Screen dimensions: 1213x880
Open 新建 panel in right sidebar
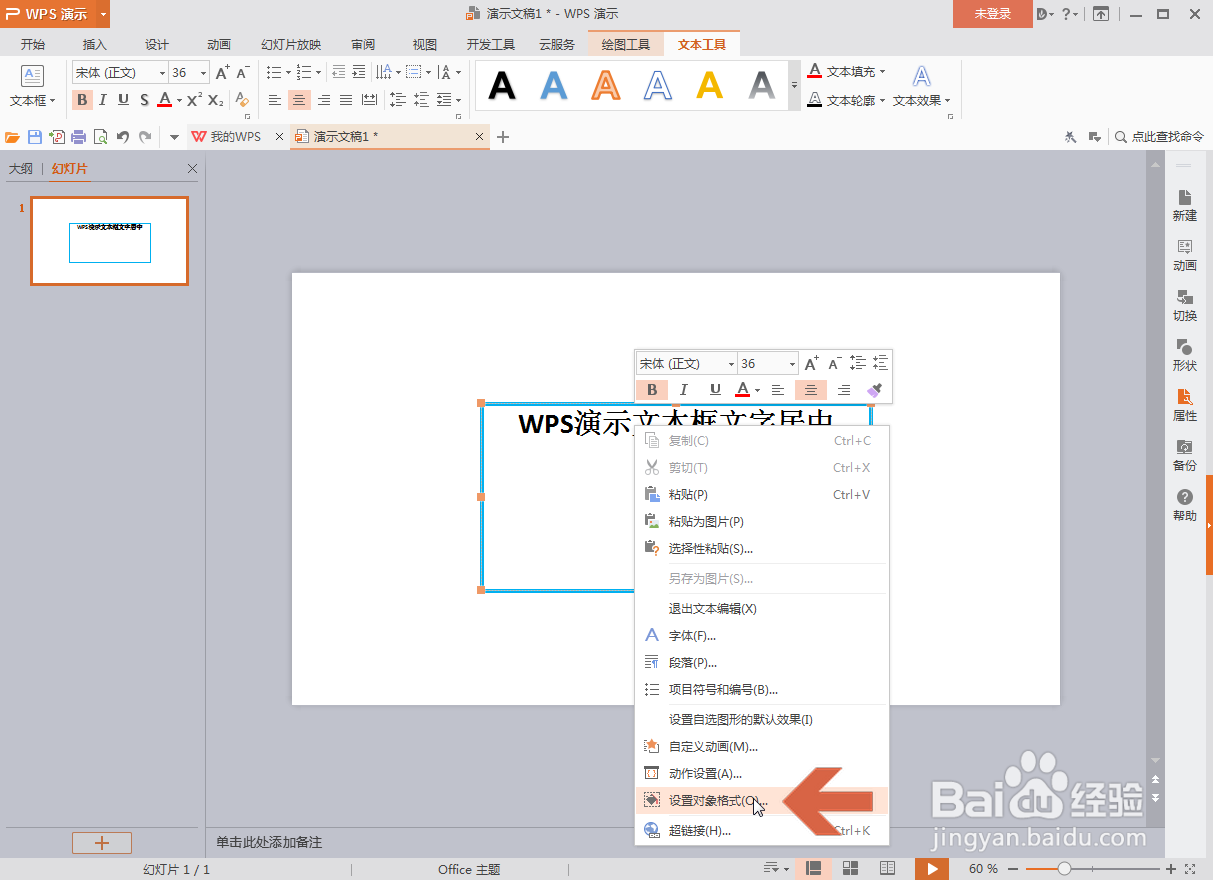[x=1185, y=205]
